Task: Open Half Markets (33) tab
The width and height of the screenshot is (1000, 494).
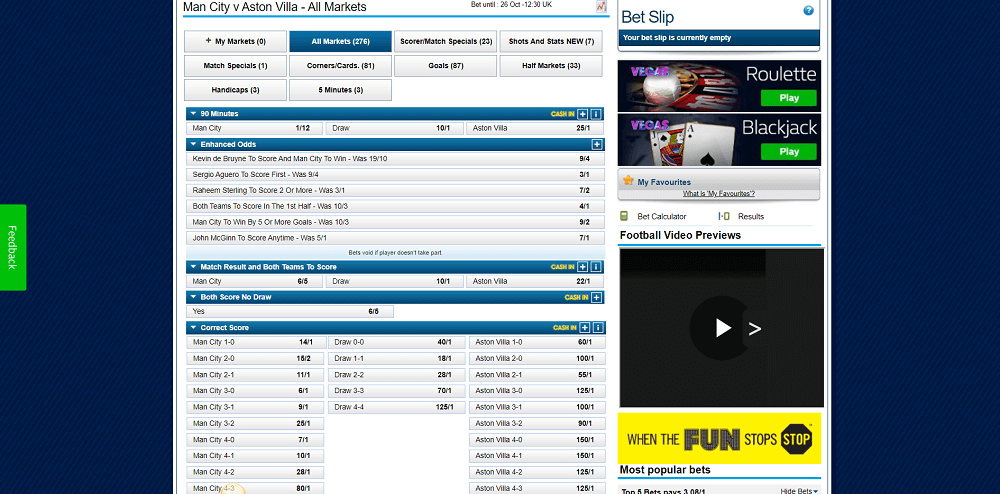Action: tap(551, 66)
